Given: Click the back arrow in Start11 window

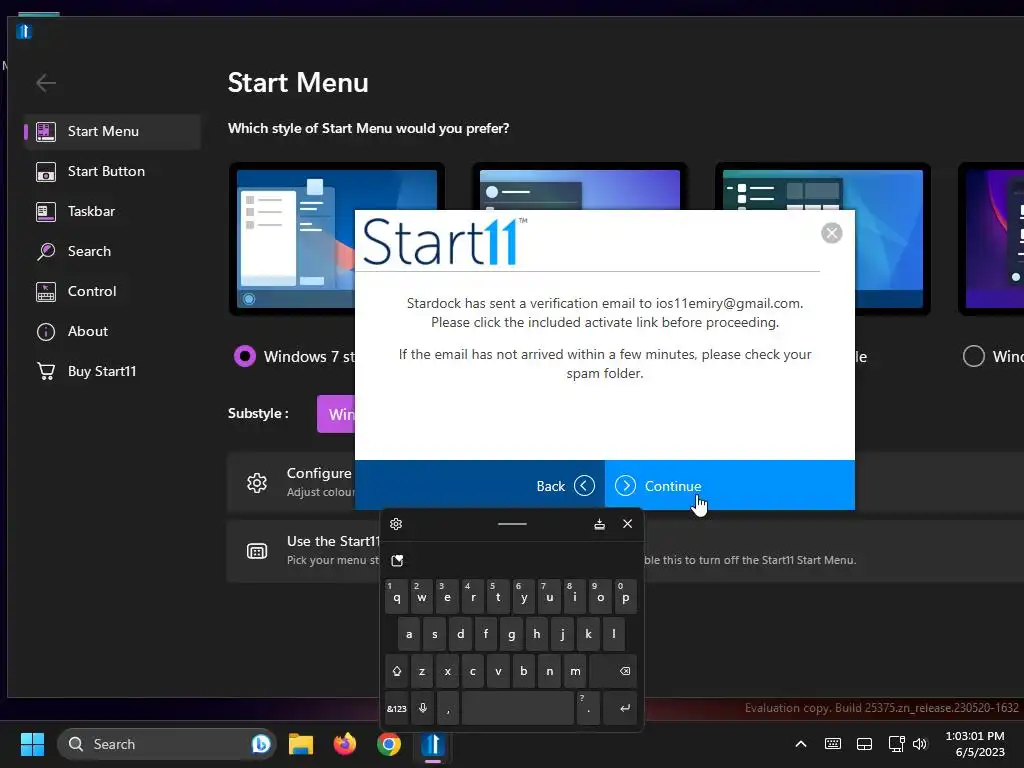Looking at the screenshot, I should pos(46,83).
